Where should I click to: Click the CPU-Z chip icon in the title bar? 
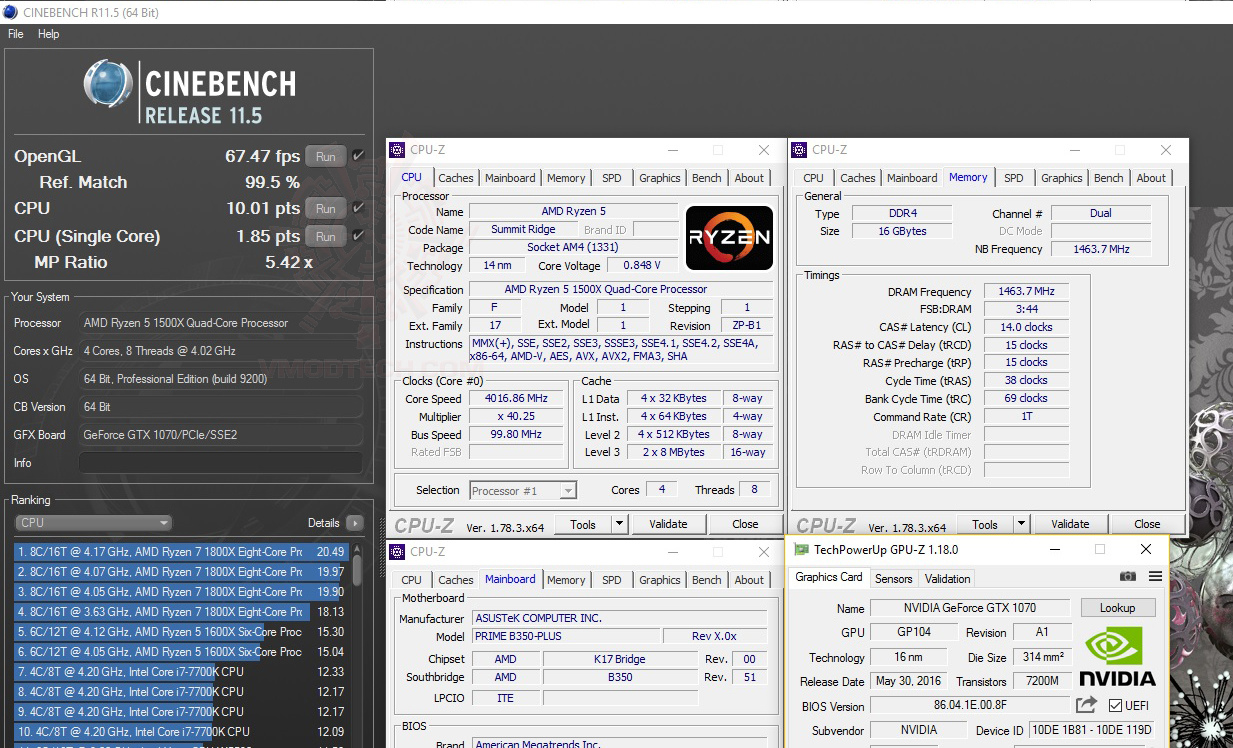pyautogui.click(x=398, y=149)
